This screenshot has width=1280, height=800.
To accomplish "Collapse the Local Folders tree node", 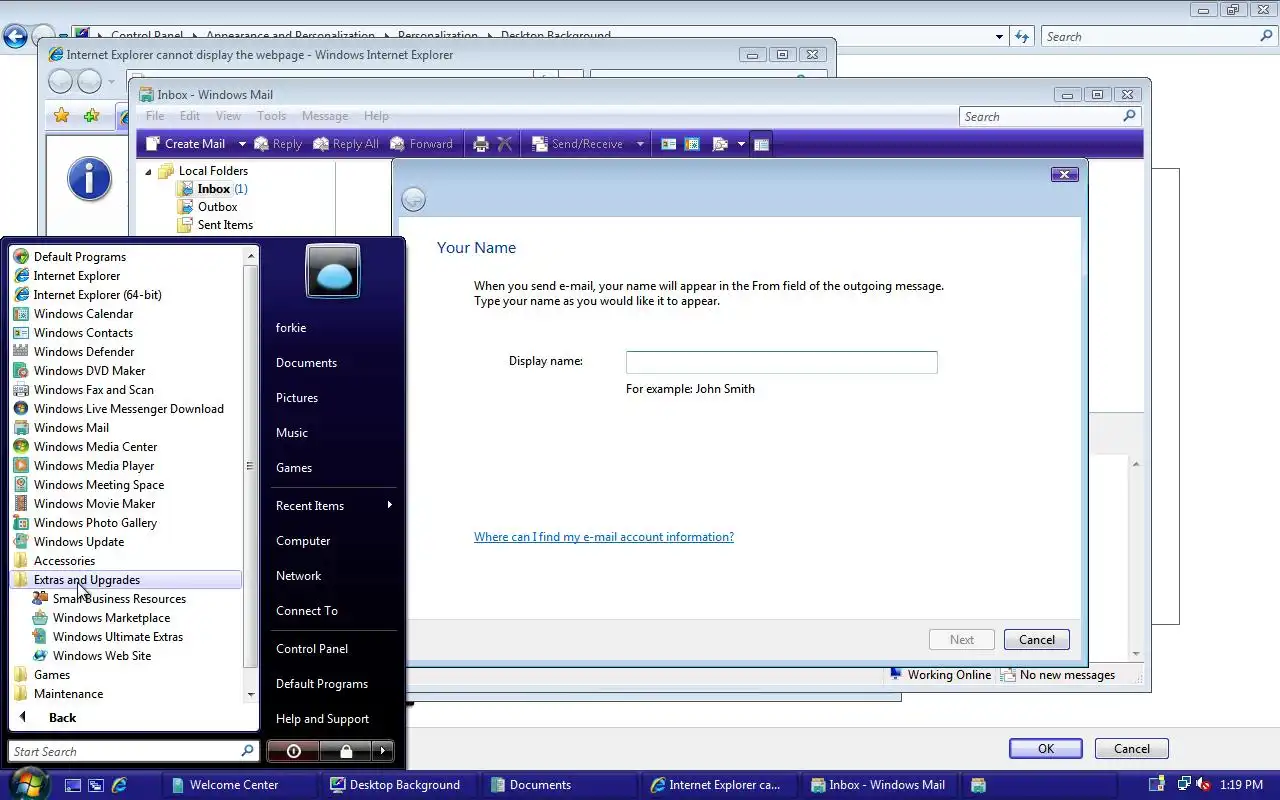I will click(149, 171).
